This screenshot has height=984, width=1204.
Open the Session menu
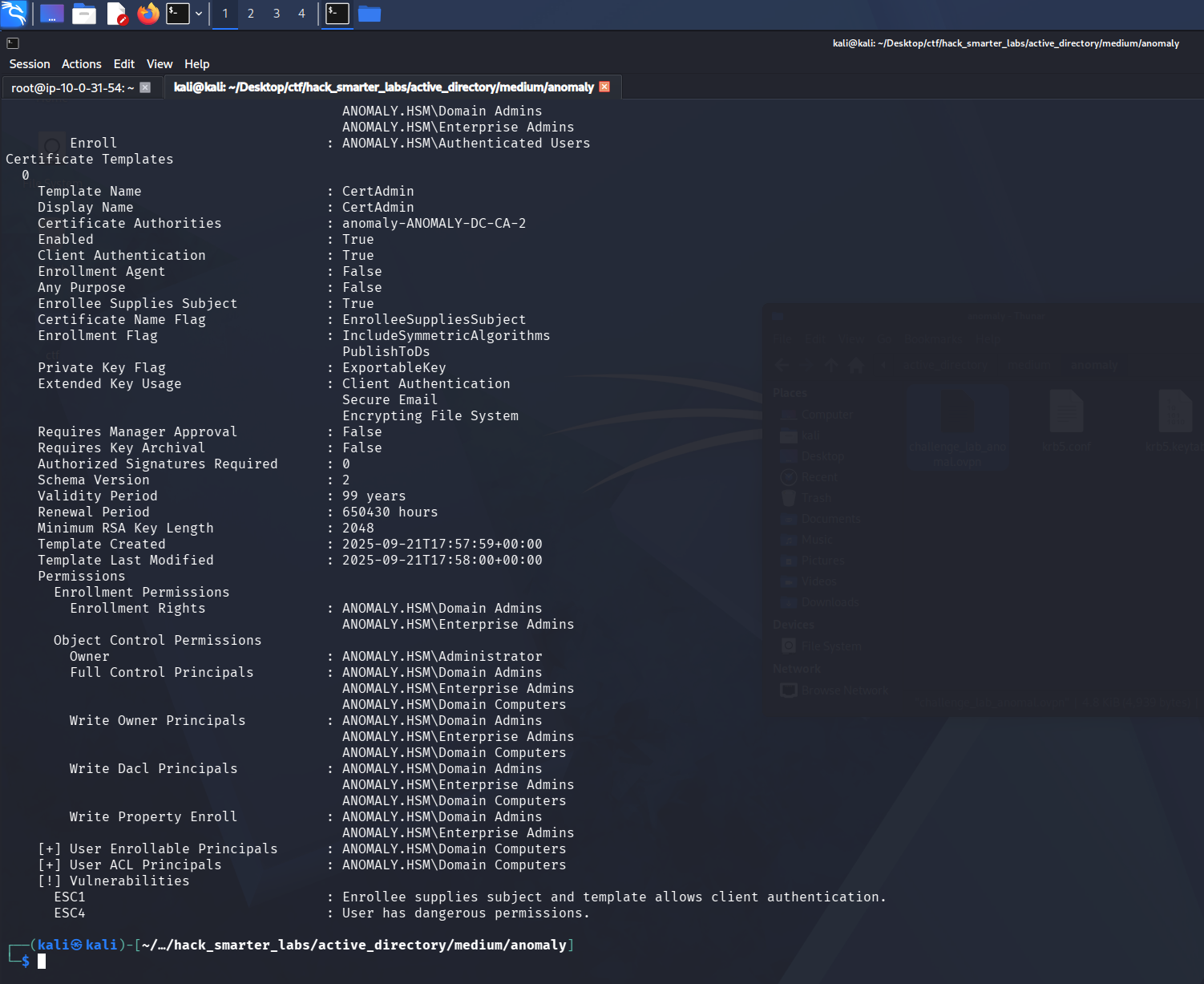tap(30, 64)
